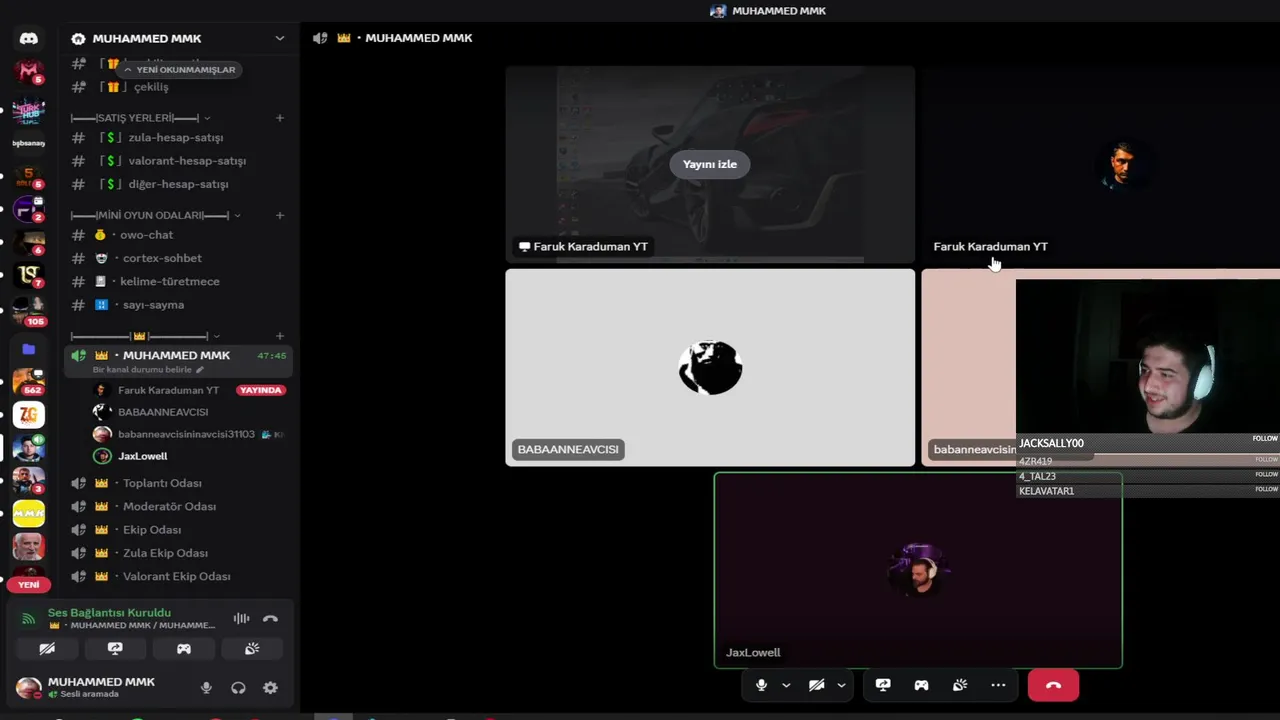
Task: Jump to new mentions via red YENİ button
Action: click(29, 584)
